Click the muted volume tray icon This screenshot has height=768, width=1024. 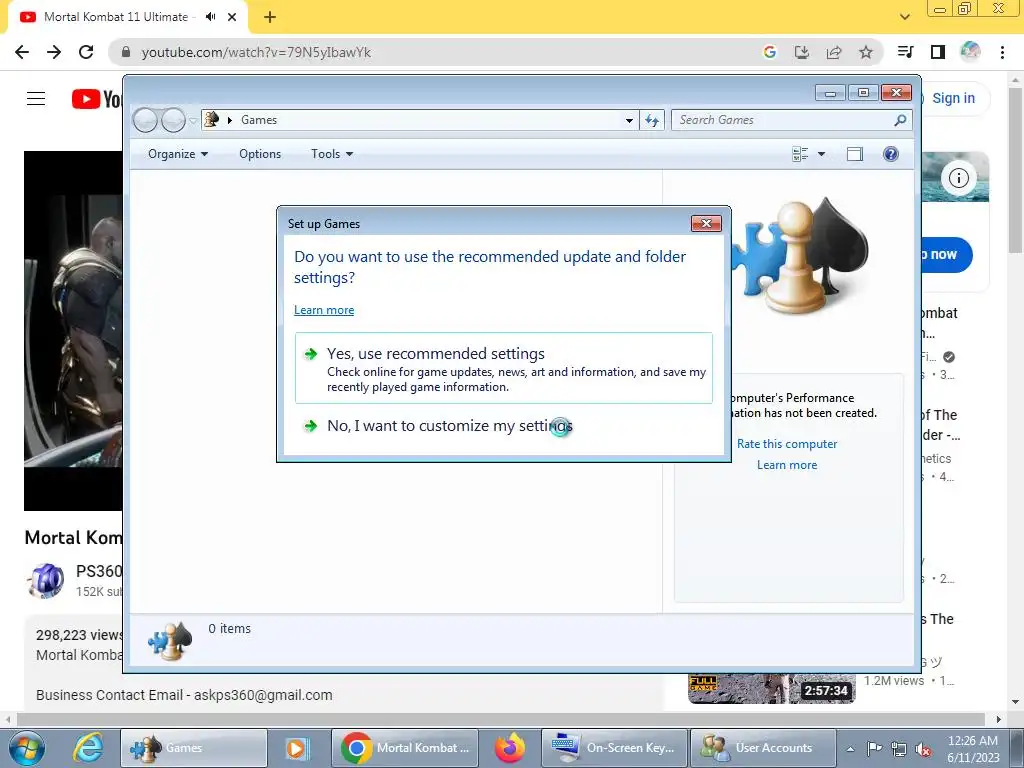coord(923,749)
